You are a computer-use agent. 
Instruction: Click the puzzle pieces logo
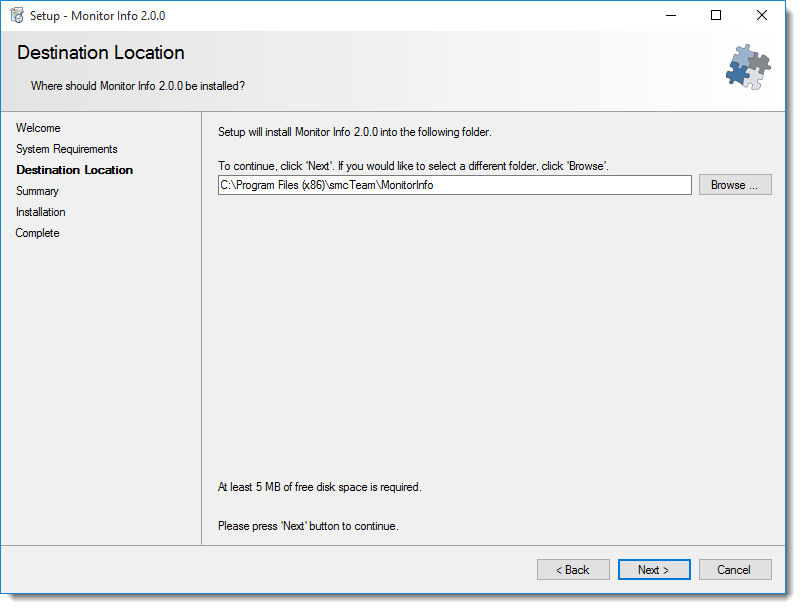[x=748, y=67]
